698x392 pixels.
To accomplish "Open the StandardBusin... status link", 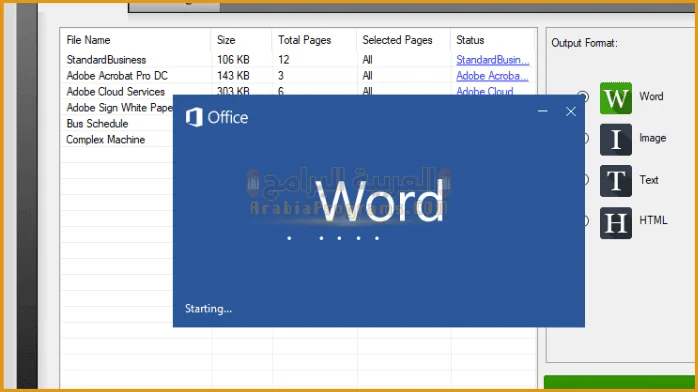I will (x=493, y=60).
